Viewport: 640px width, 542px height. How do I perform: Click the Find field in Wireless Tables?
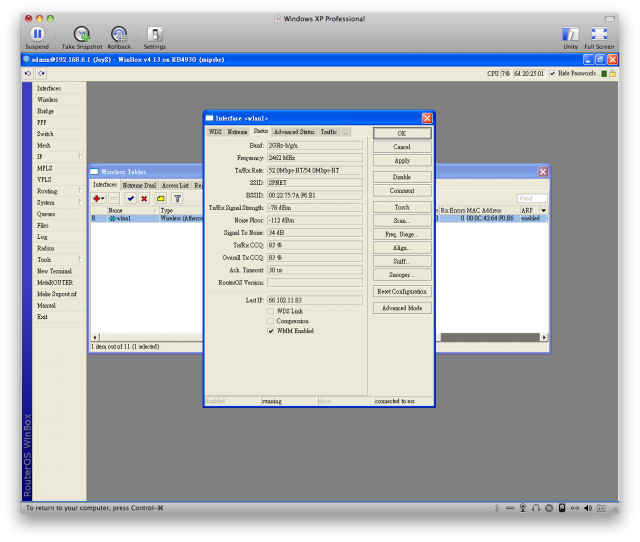532,198
